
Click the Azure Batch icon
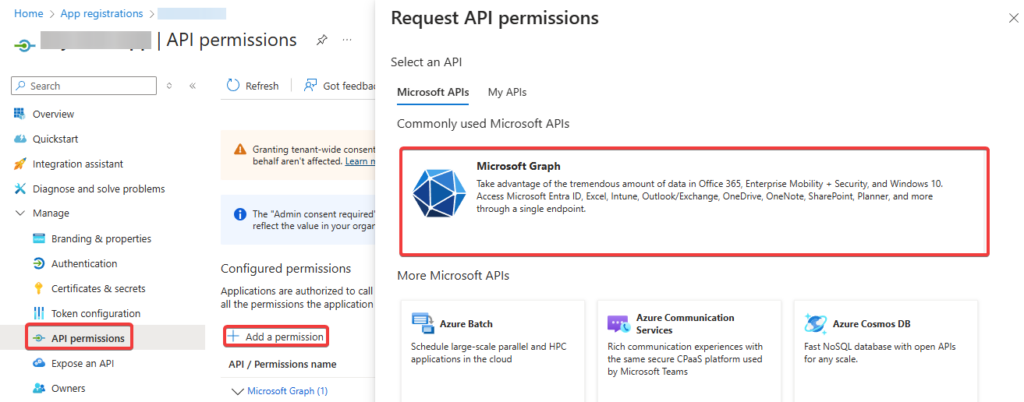(421, 324)
